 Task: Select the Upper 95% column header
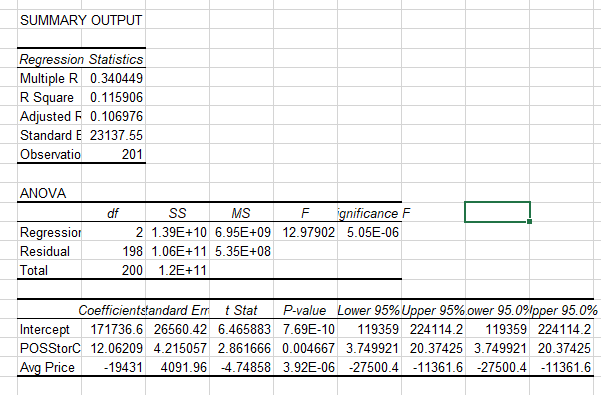[434, 310]
